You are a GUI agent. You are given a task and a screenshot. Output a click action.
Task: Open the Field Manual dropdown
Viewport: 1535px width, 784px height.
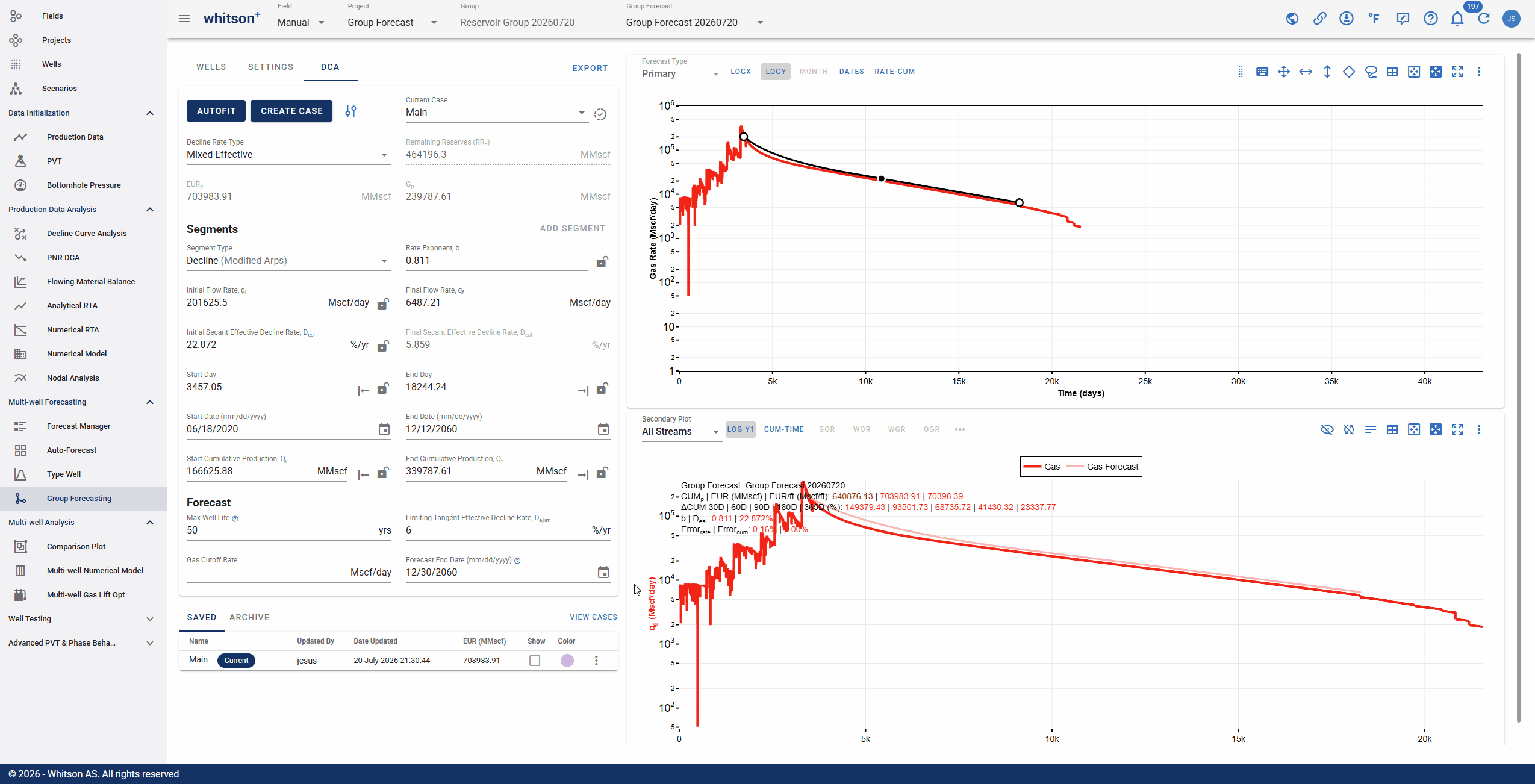point(301,23)
